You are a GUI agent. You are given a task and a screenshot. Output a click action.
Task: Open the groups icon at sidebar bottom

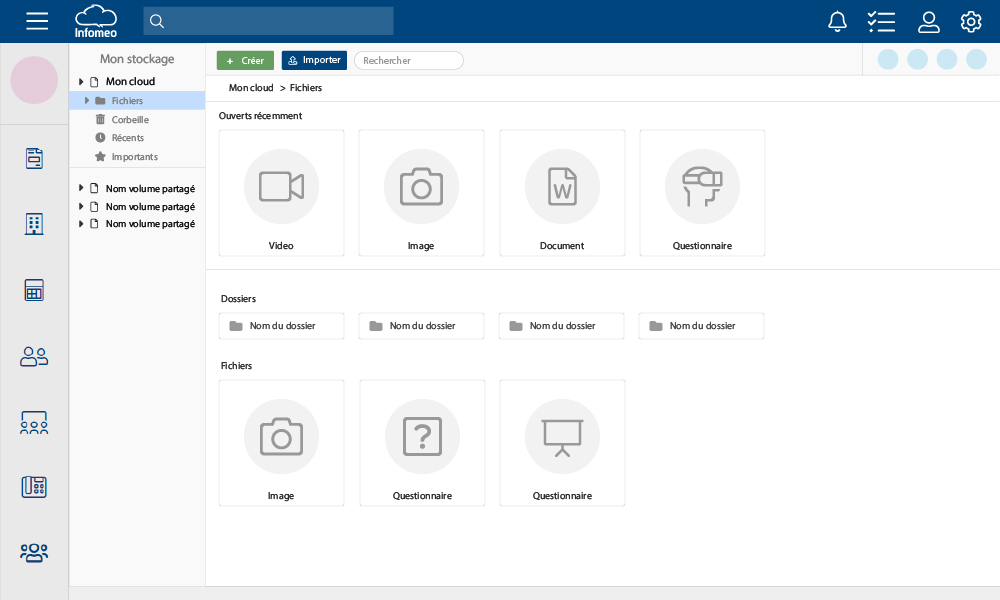tap(34, 552)
